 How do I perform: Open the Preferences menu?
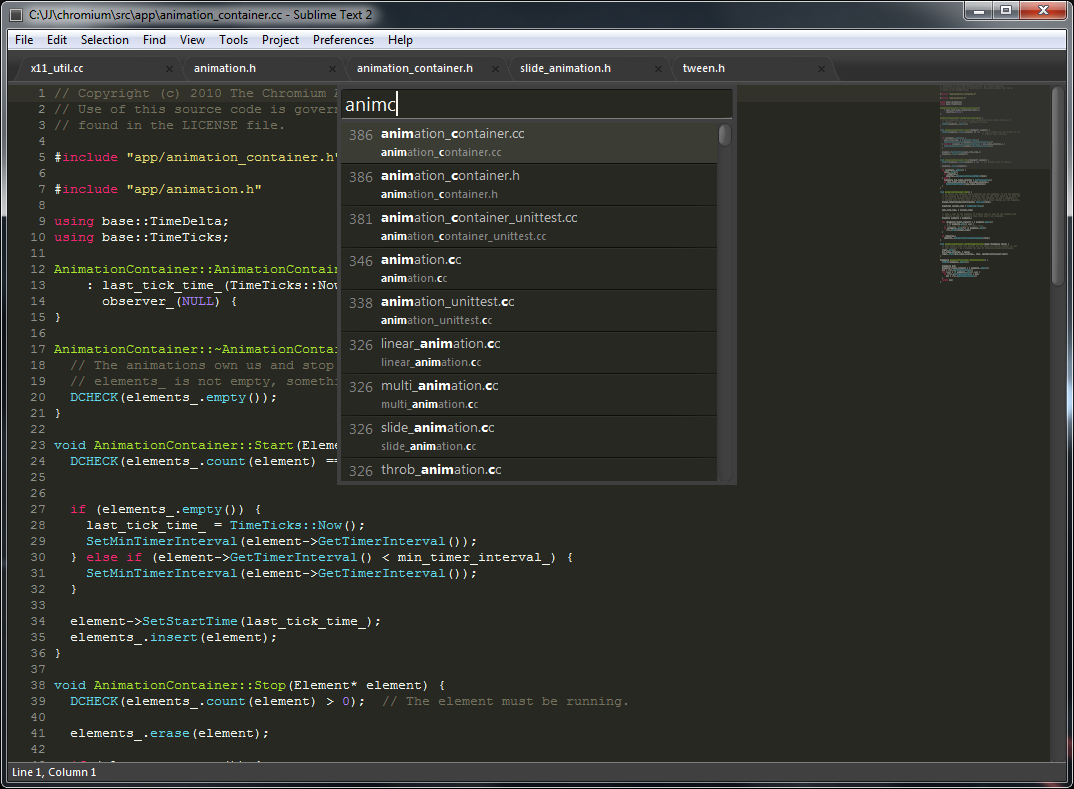click(x=343, y=40)
